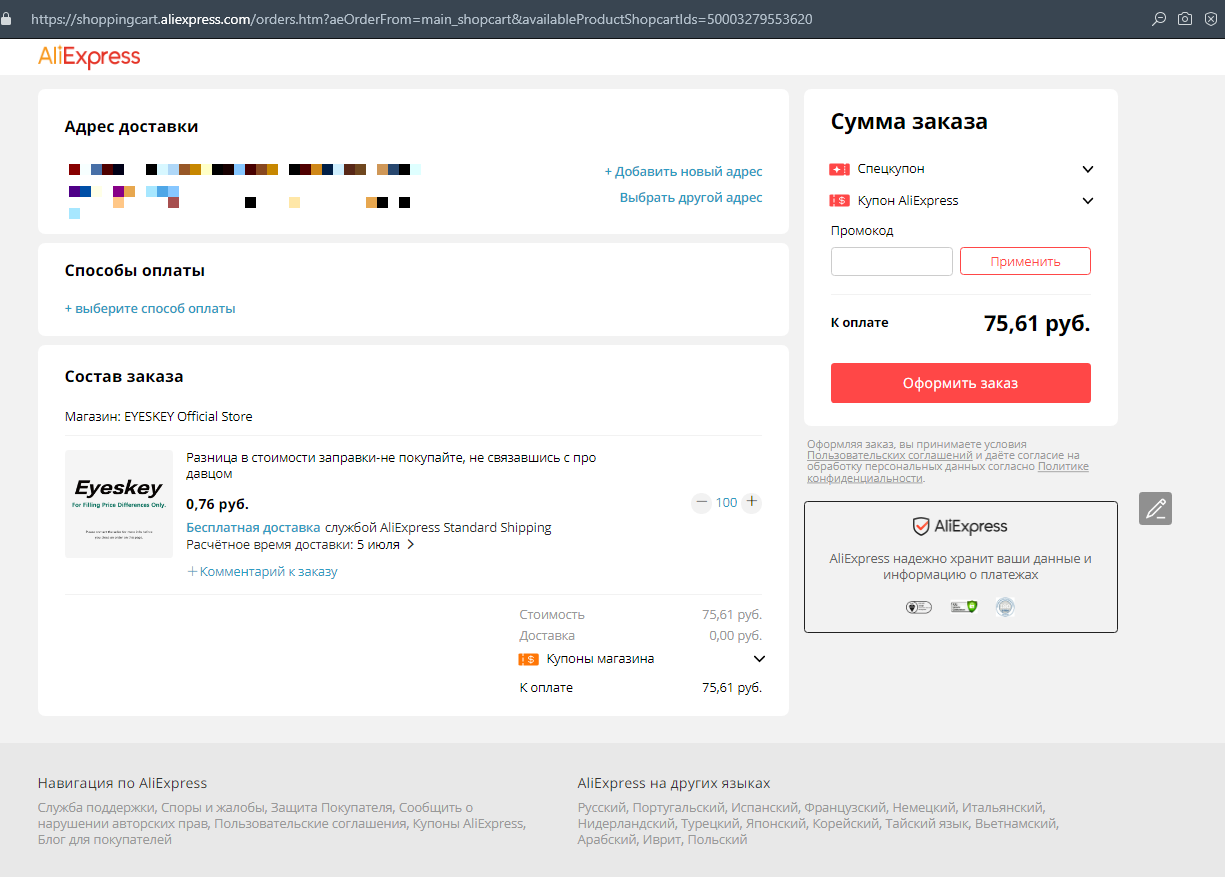Viewport: 1225px width, 877px height.
Task: Switch language to Немецкий
Action: tap(925, 807)
